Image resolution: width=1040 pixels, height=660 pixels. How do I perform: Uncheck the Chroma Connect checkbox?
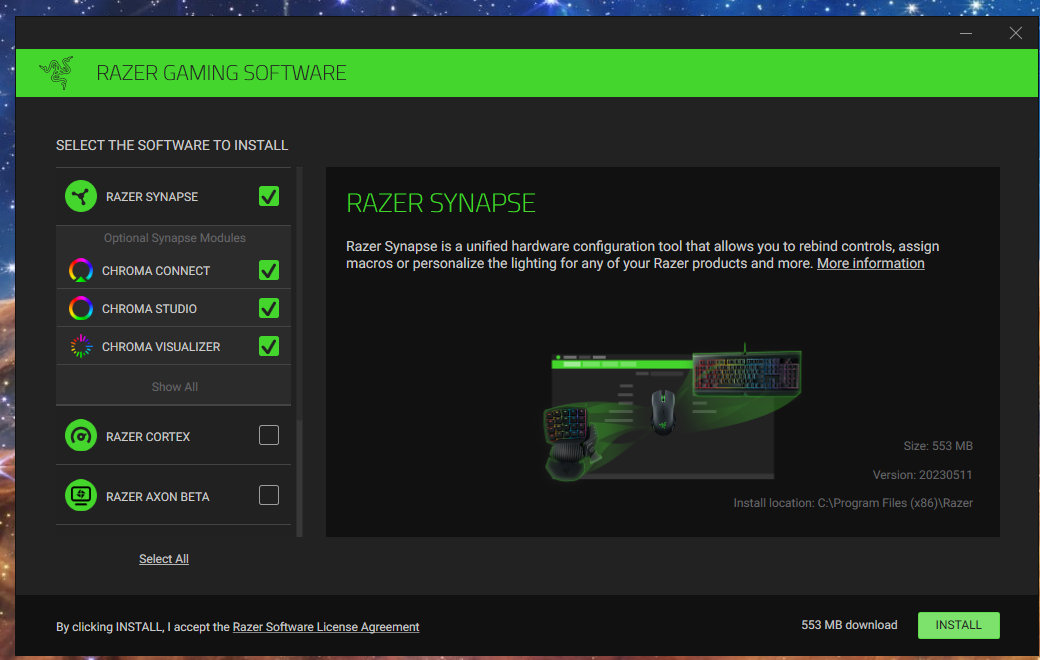pos(269,270)
